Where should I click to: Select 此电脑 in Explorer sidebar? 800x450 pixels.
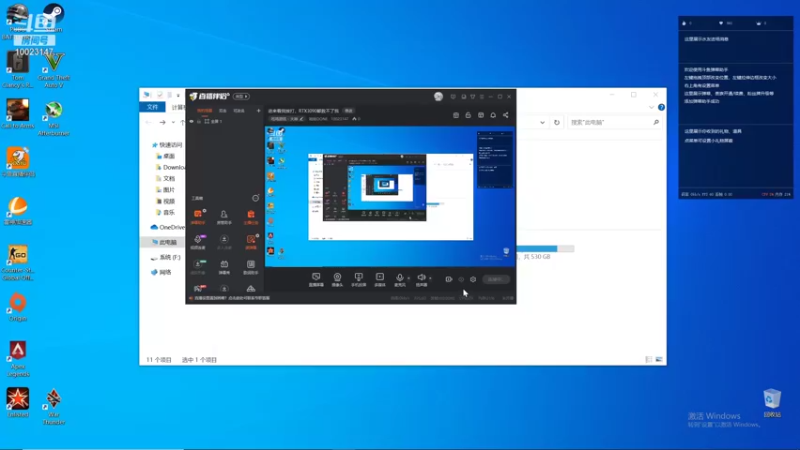click(x=164, y=242)
